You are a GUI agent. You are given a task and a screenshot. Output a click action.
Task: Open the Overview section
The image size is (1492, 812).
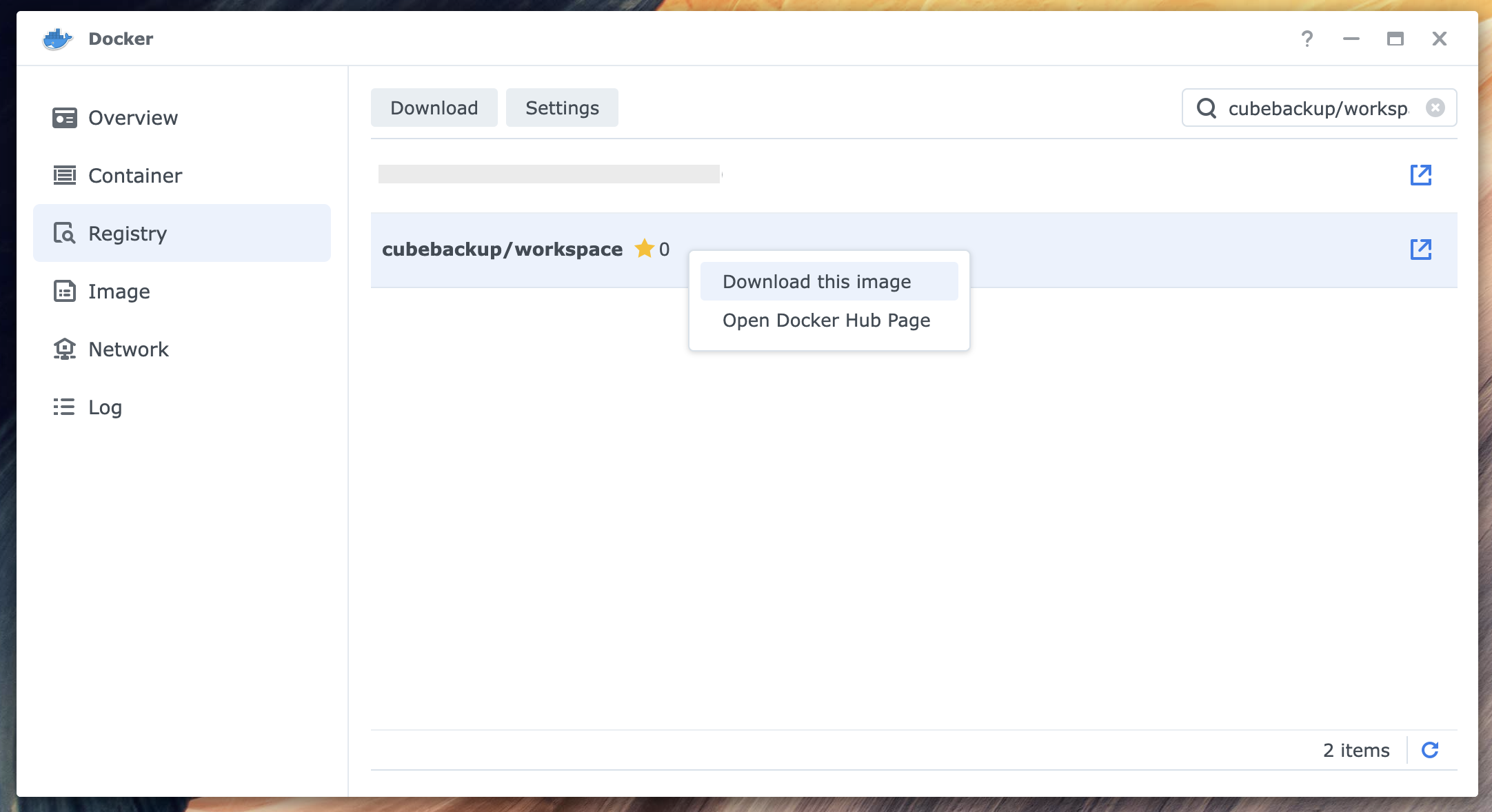tap(182, 118)
